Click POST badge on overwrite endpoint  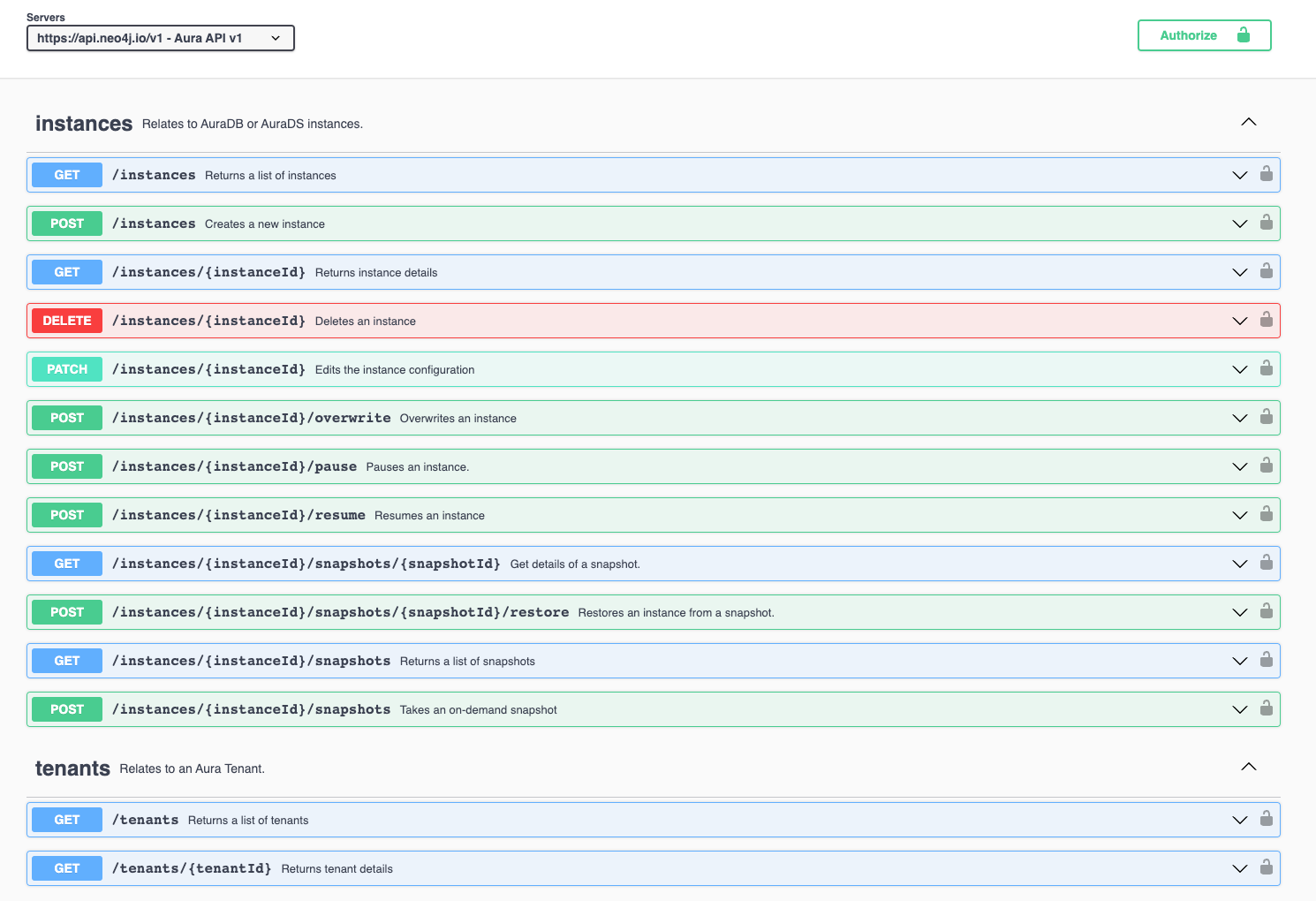pos(67,418)
